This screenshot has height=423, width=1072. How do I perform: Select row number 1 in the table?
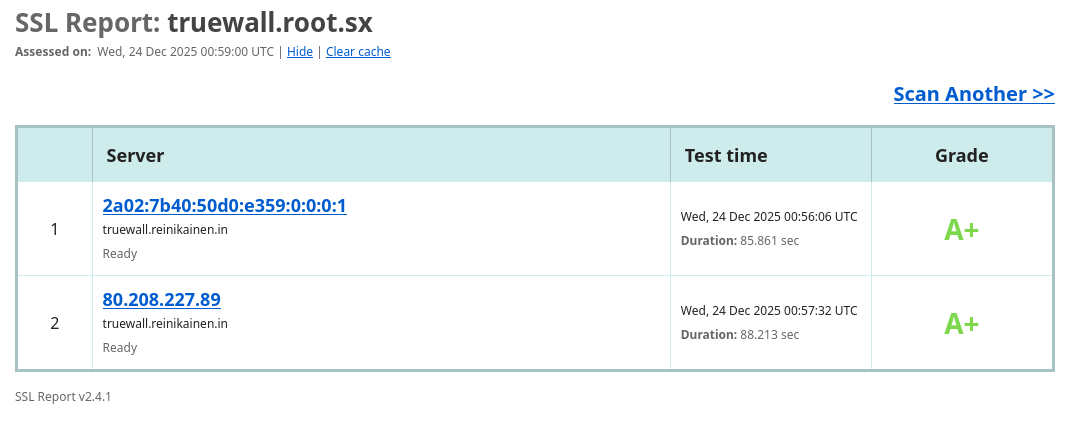click(55, 230)
